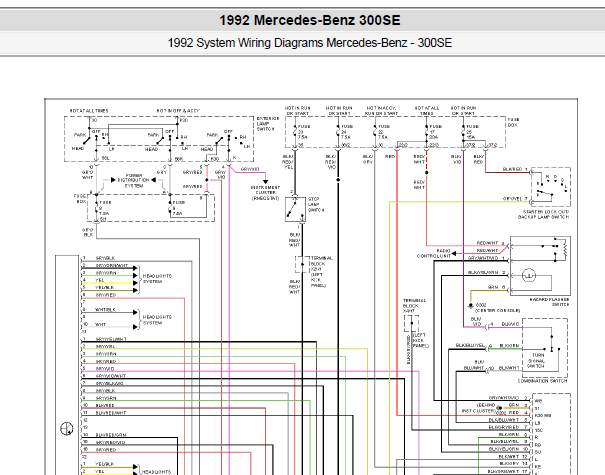605x475 pixels.
Task: Click the 'GRY/VIO' label above instrument cluster arrow
Action: tap(250, 169)
